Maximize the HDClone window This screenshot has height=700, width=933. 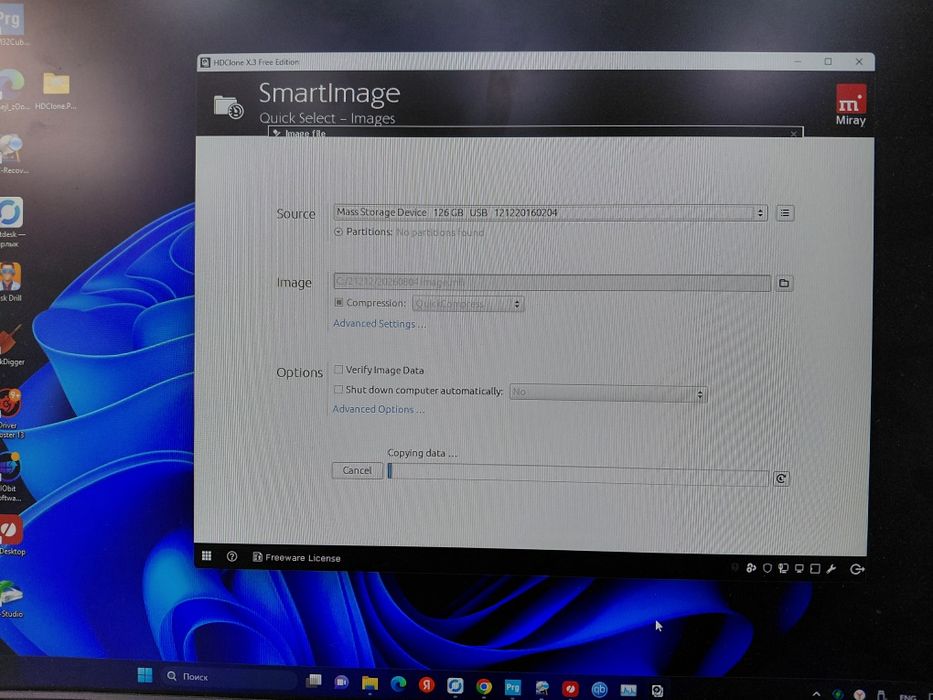tap(828, 61)
